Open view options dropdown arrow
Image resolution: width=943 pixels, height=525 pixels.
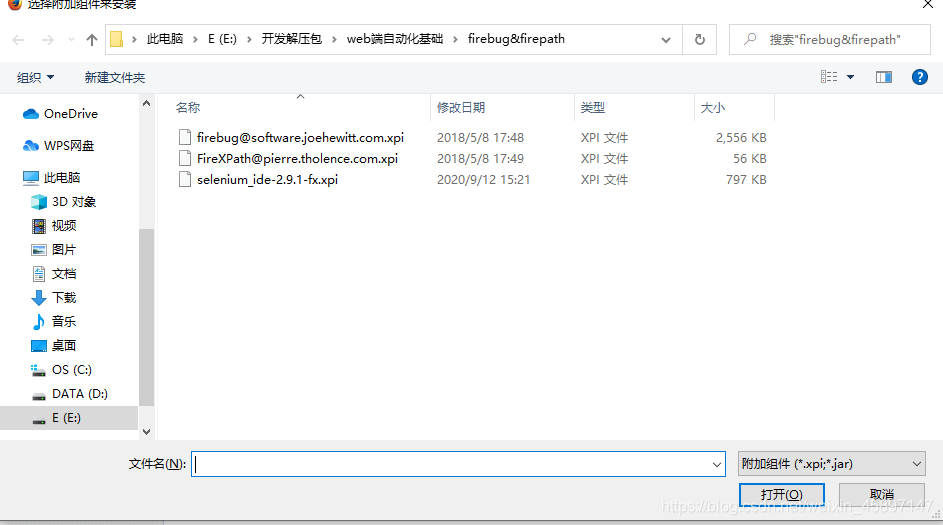pos(850,77)
